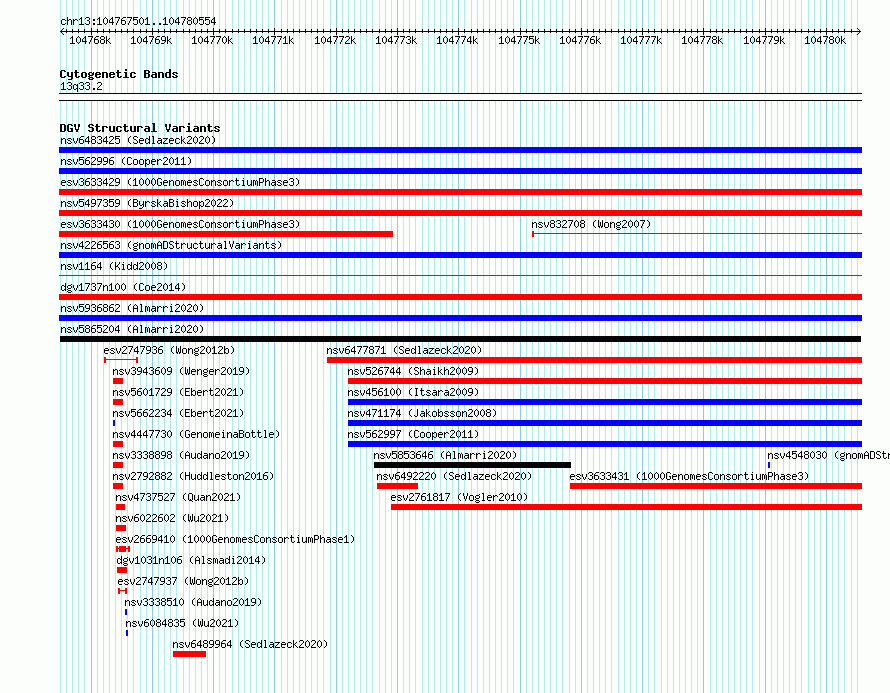
Task: Click the 104774k ruler position
Action: coord(457,40)
